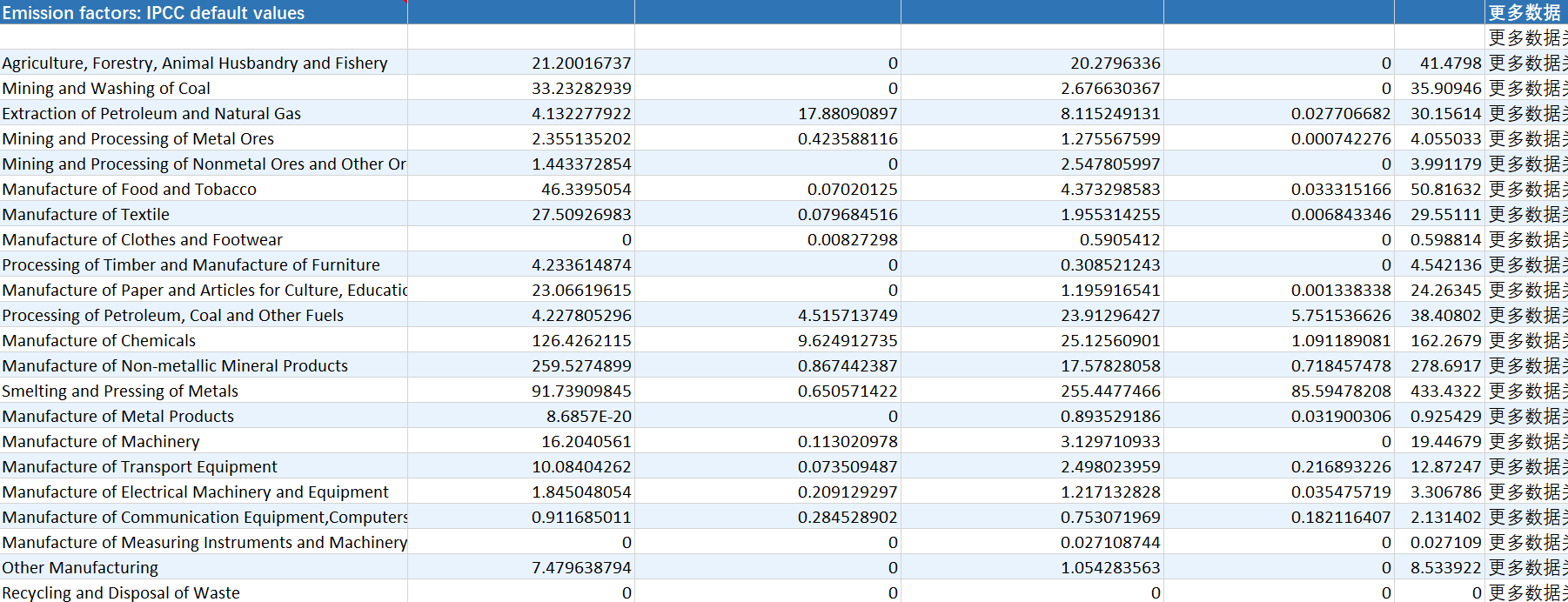Select 'Manufacture of Clothes and Footwear' cell
This screenshot has width=1568, height=602.
coord(204,239)
